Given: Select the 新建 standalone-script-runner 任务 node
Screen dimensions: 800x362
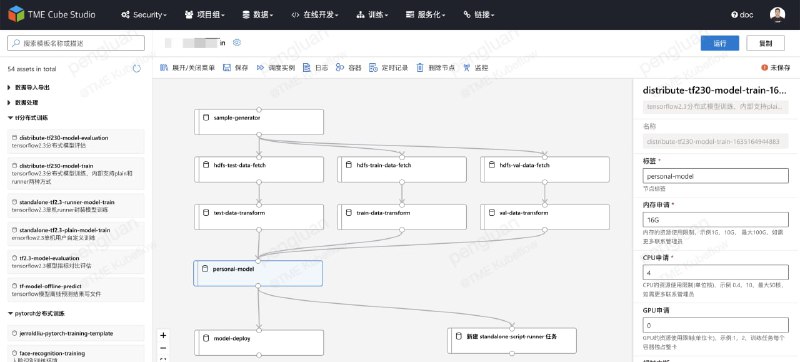Looking at the screenshot, I should (x=512, y=340).
